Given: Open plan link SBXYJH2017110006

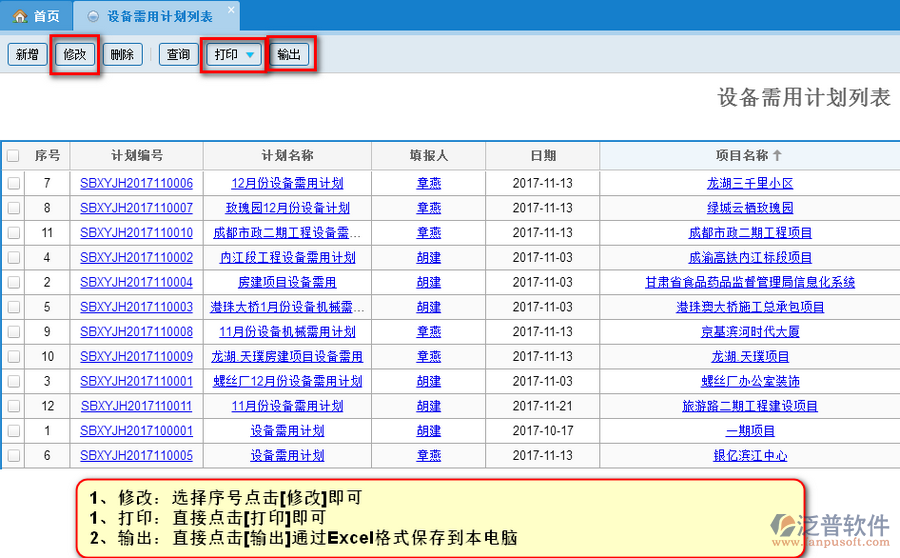Looking at the screenshot, I should (x=136, y=184).
